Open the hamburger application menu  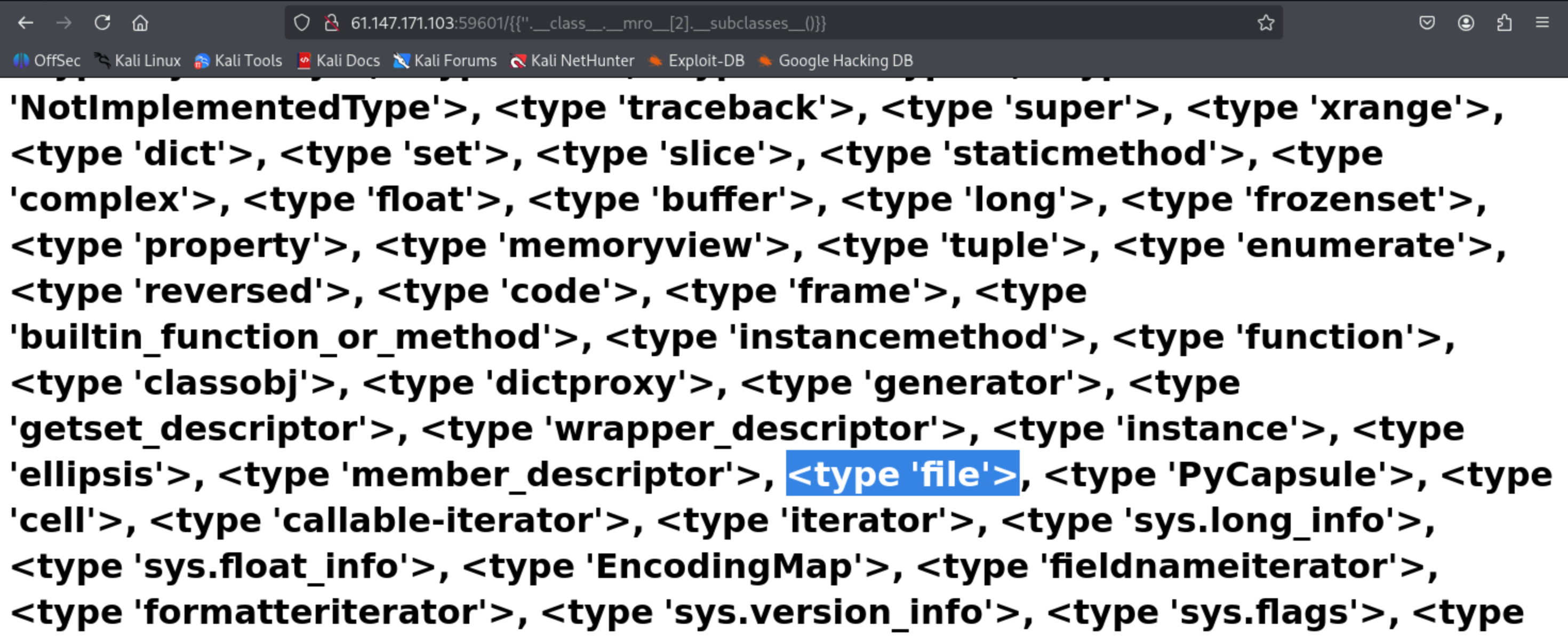tap(1542, 23)
